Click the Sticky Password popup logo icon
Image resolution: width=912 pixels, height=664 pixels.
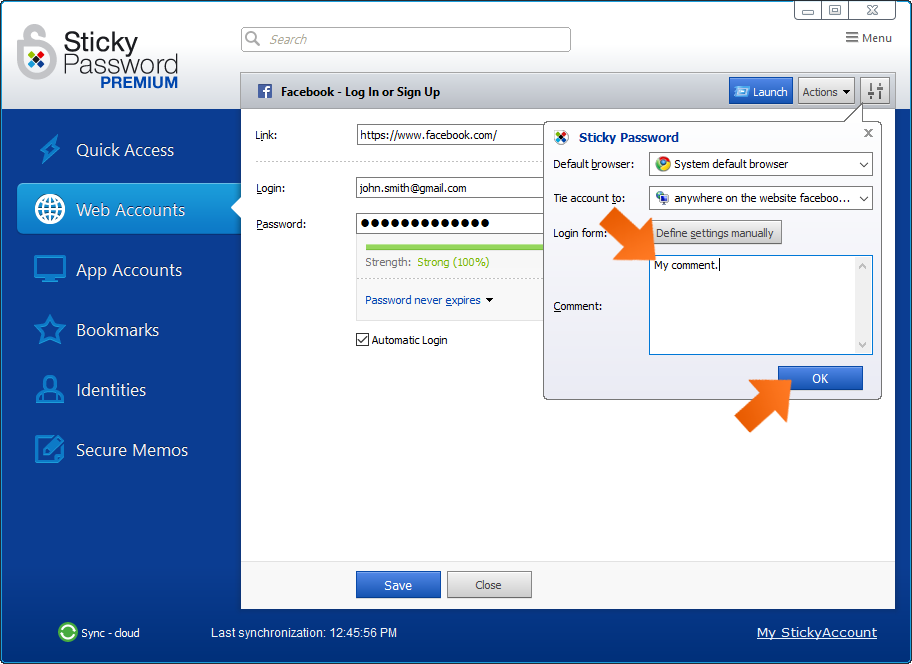click(x=561, y=137)
